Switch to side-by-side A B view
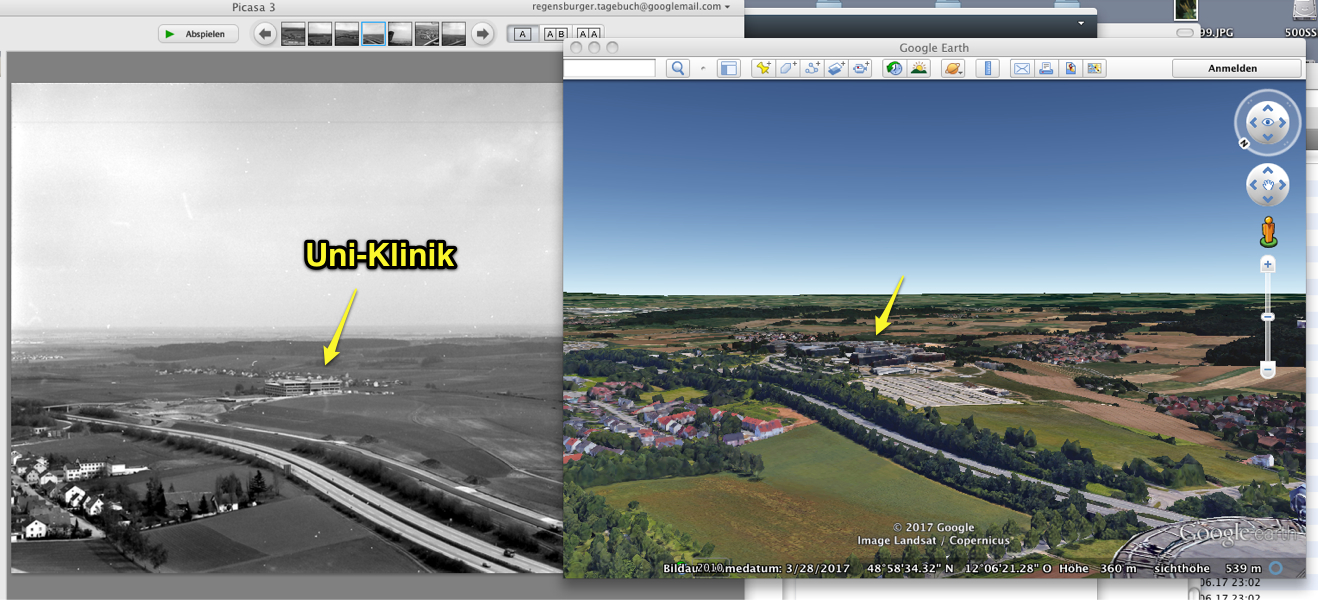This screenshot has height=600, width=1318. point(555,34)
